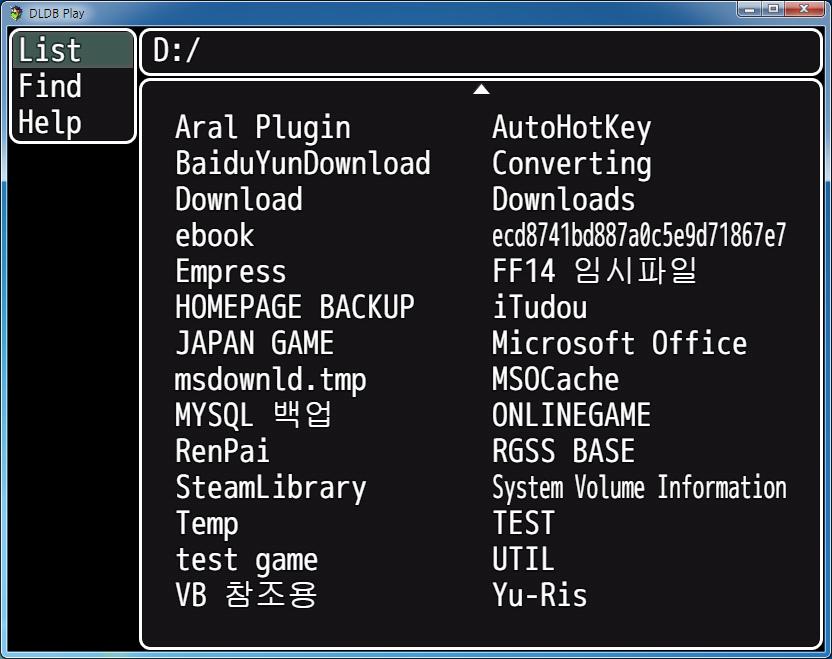The height and width of the screenshot is (659, 832).
Task: Select the Aral Plugin folder
Action: click(x=262, y=127)
